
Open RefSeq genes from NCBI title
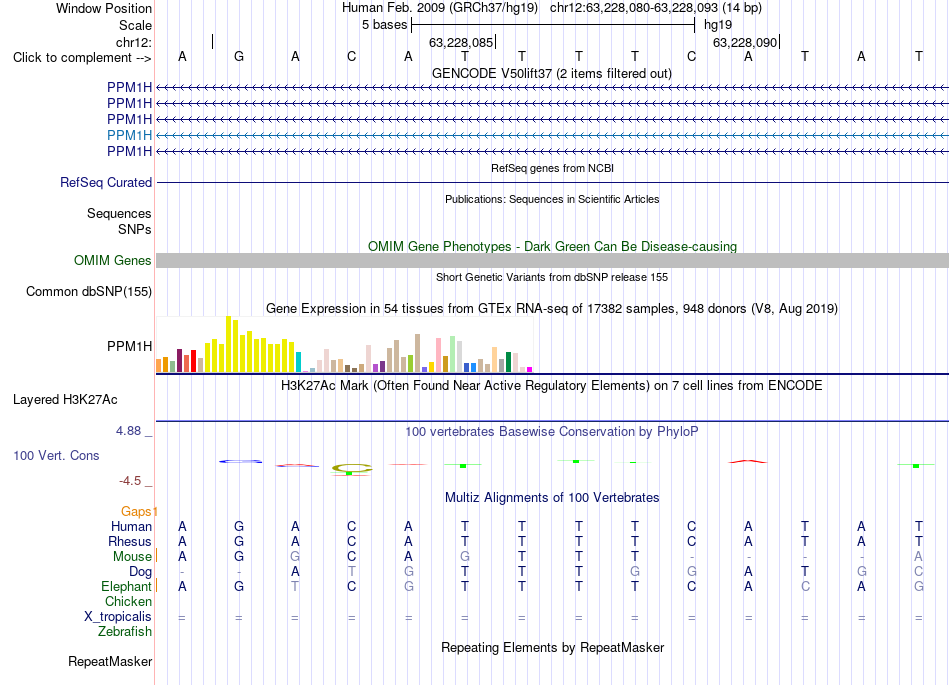click(552, 168)
